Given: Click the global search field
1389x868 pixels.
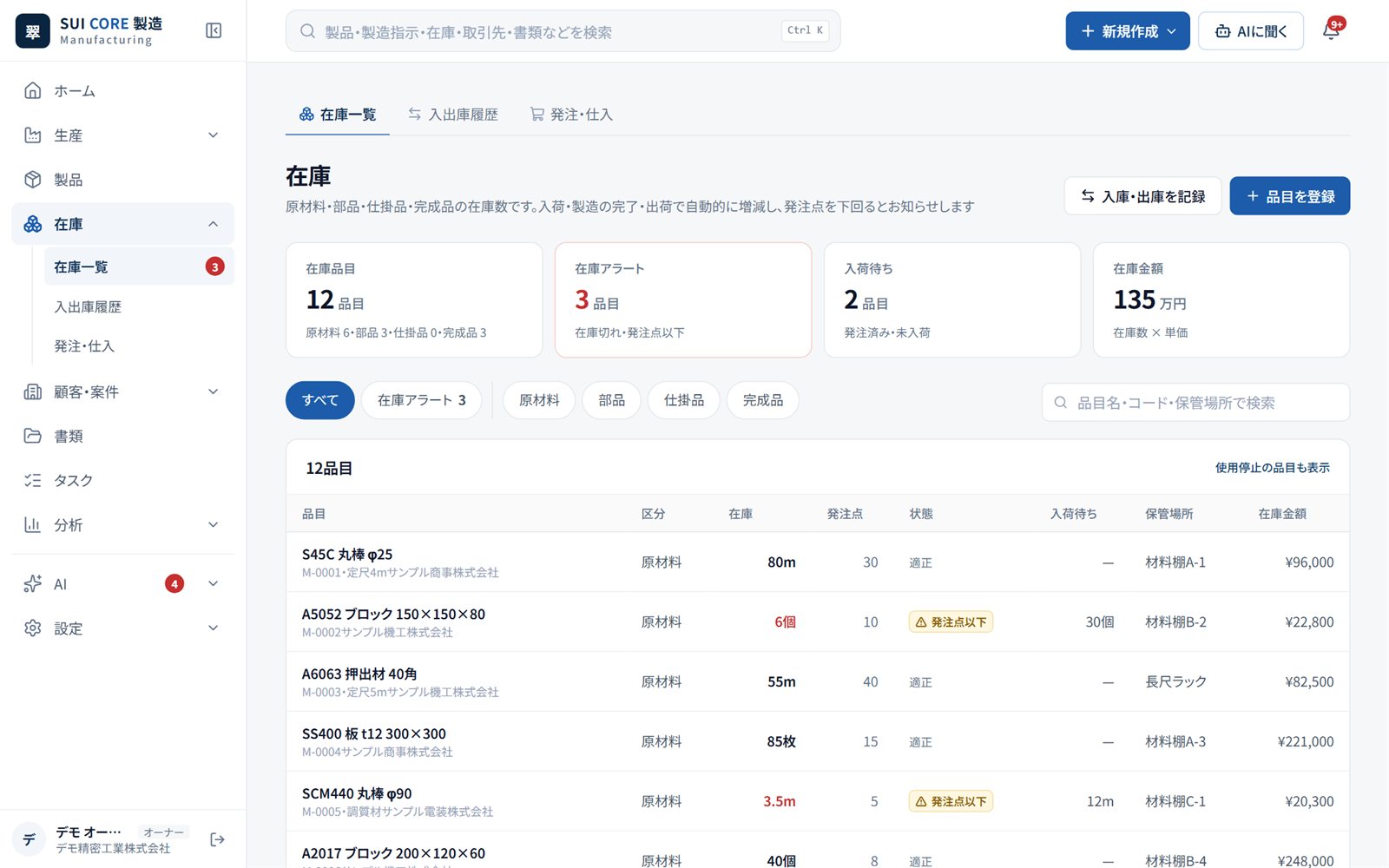Looking at the screenshot, I should coord(563,31).
